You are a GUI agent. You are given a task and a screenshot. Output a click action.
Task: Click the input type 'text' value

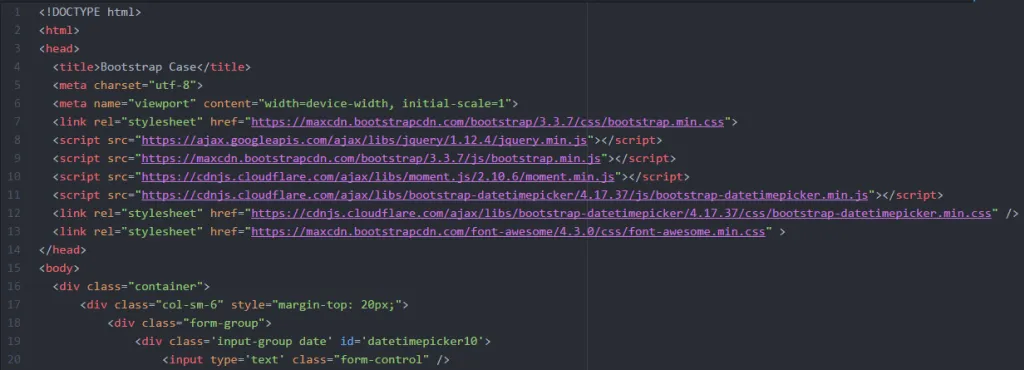click(x=264, y=359)
